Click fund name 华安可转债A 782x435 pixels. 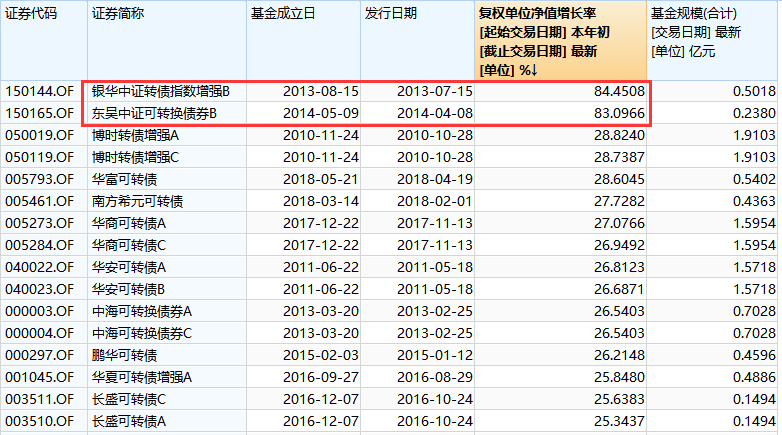129,267
